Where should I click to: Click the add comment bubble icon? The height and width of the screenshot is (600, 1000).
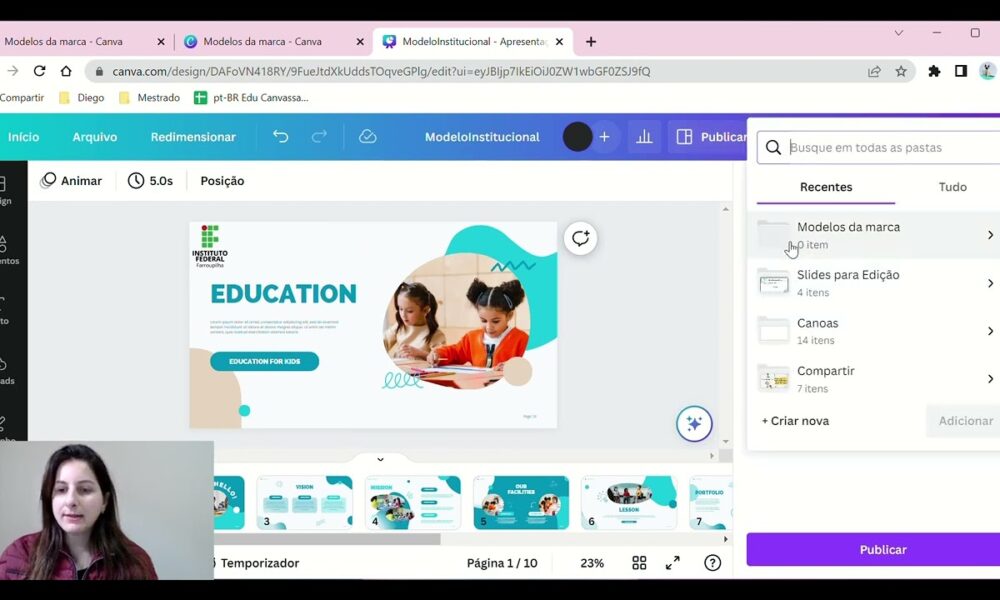point(580,238)
